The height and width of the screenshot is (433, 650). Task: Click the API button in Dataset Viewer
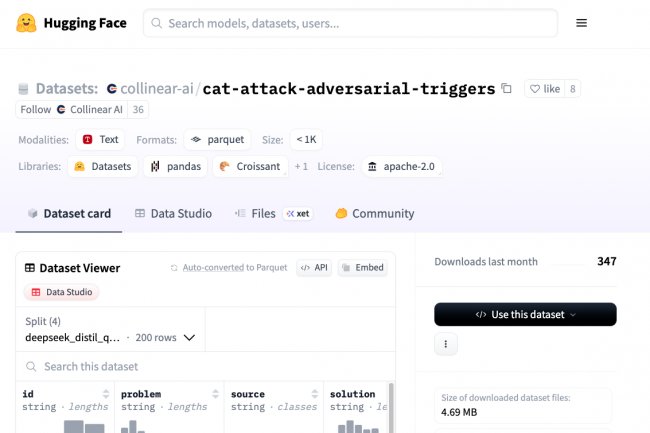pos(314,268)
